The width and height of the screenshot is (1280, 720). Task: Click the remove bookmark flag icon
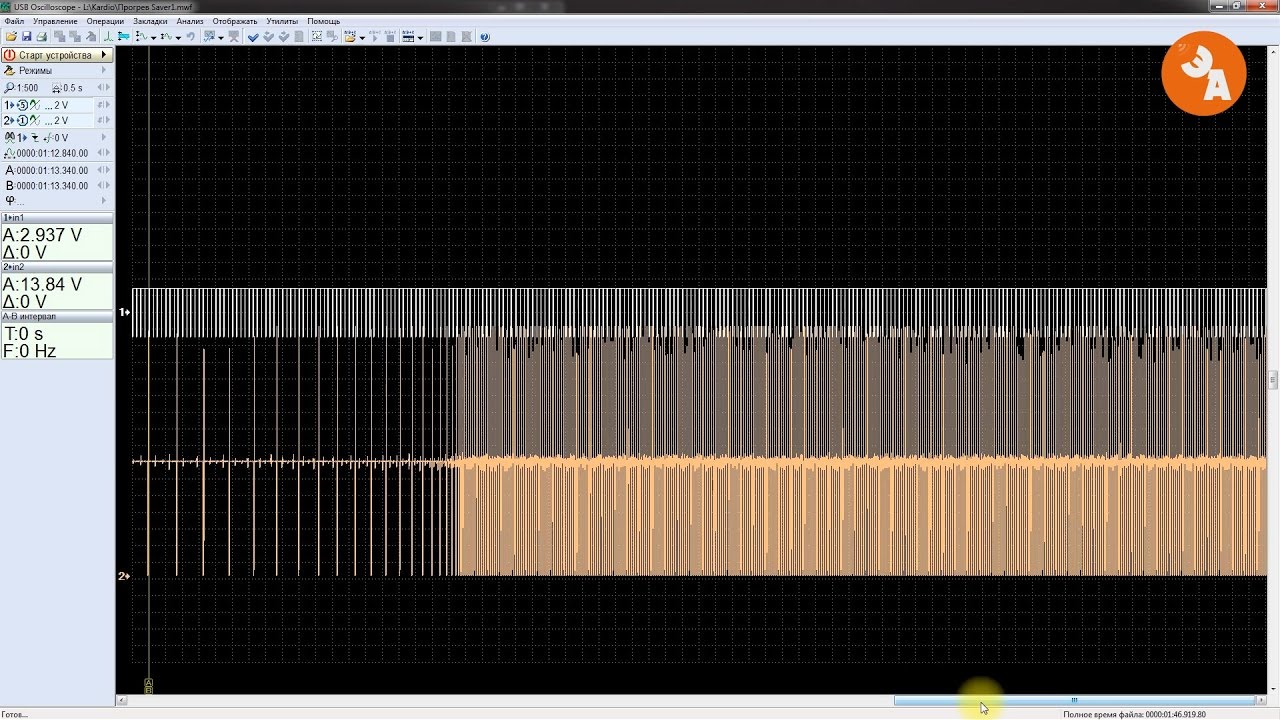(234, 37)
